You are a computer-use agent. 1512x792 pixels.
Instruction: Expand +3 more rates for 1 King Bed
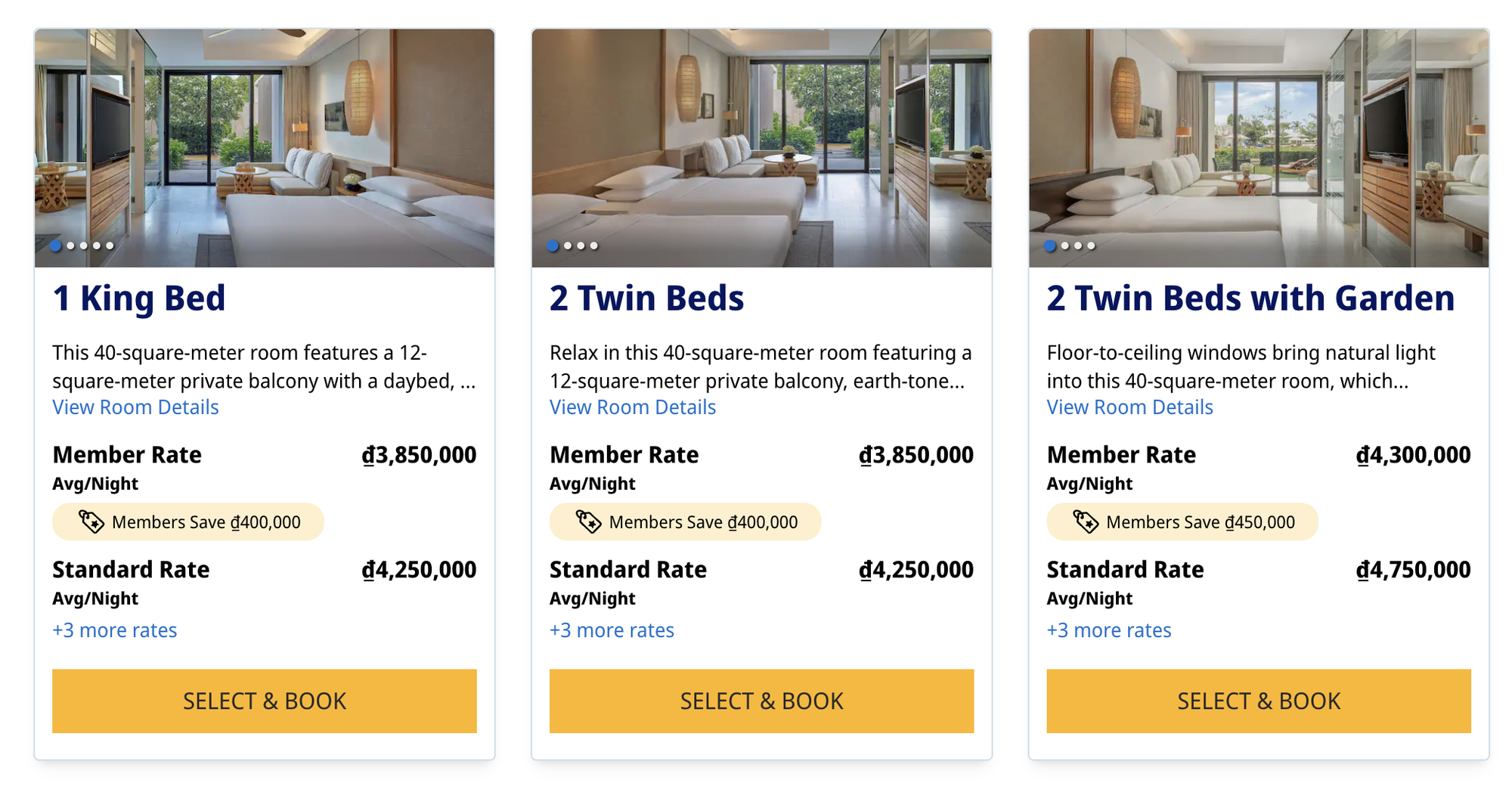(115, 630)
